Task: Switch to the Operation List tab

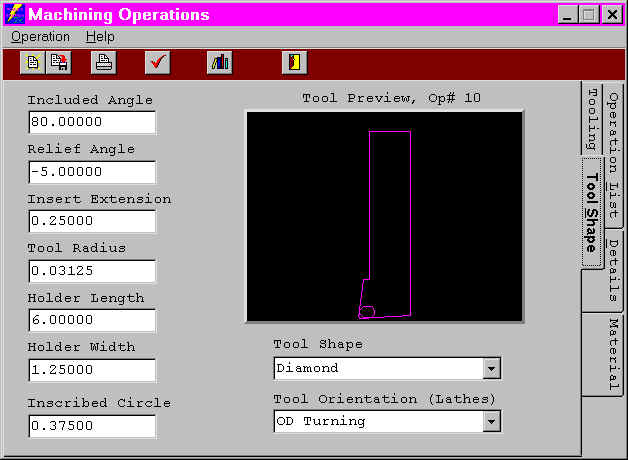Action: click(613, 155)
